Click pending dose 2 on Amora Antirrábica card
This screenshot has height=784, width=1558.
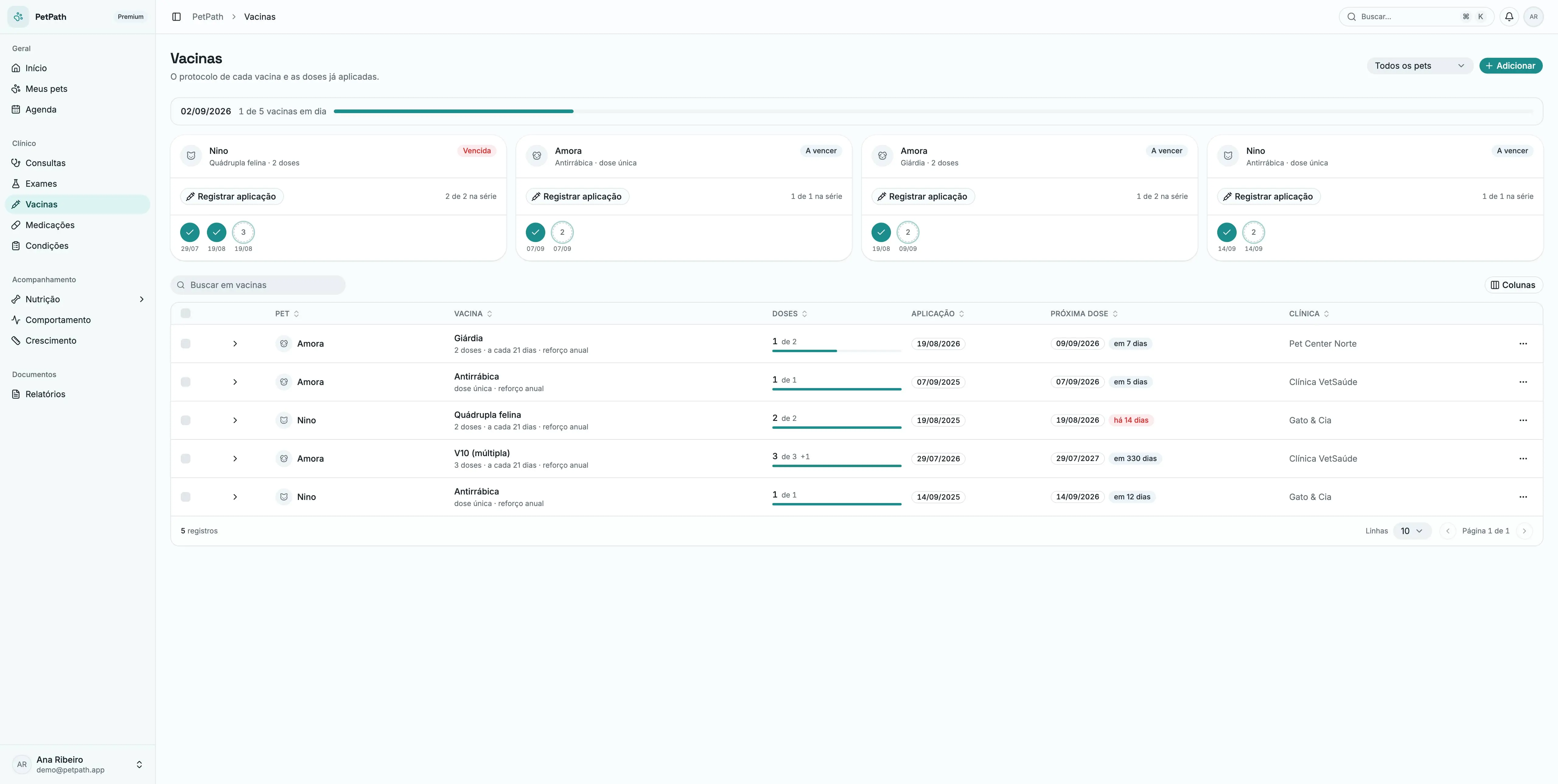pyautogui.click(x=562, y=232)
